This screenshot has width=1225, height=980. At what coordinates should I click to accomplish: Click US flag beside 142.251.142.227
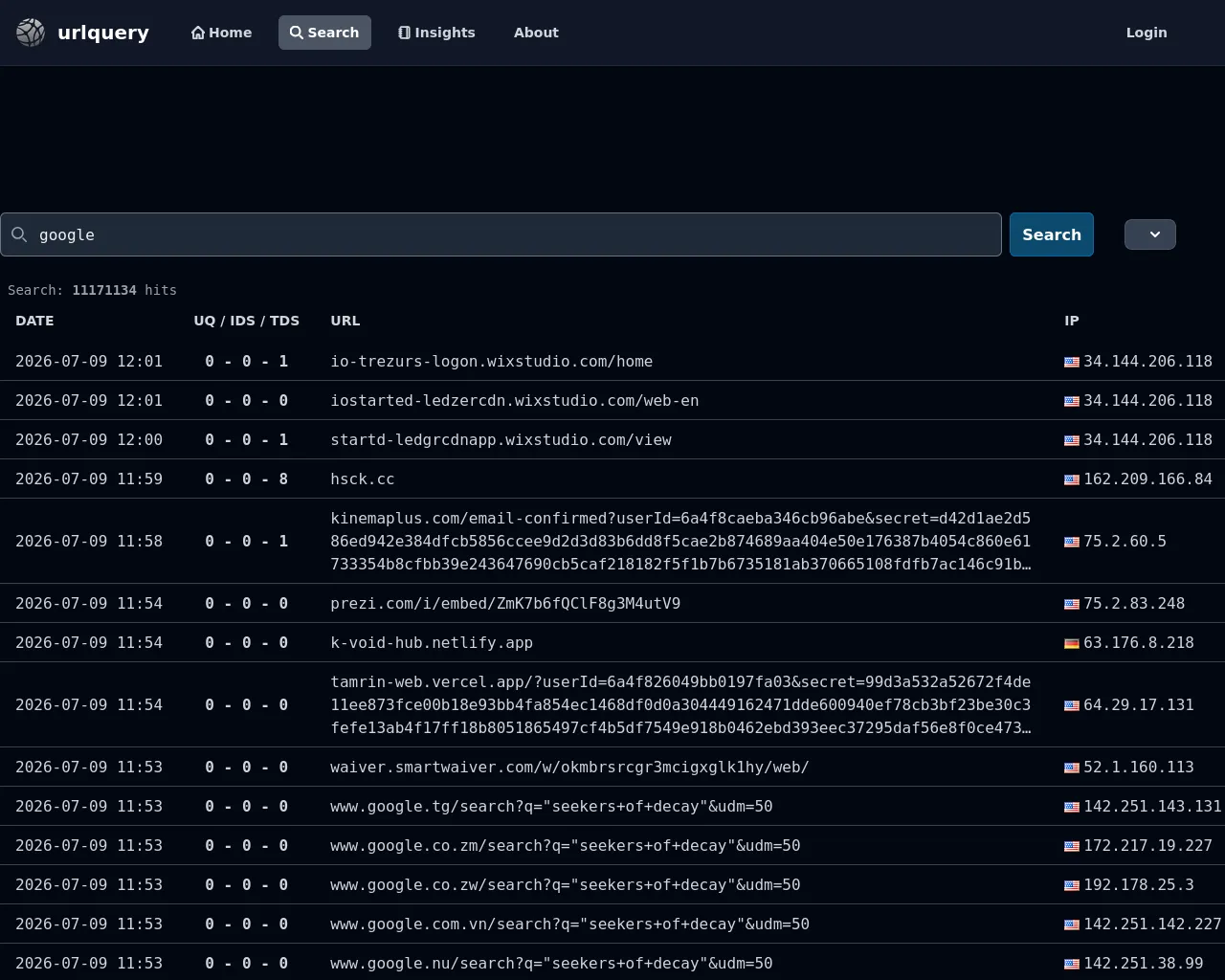1072,924
